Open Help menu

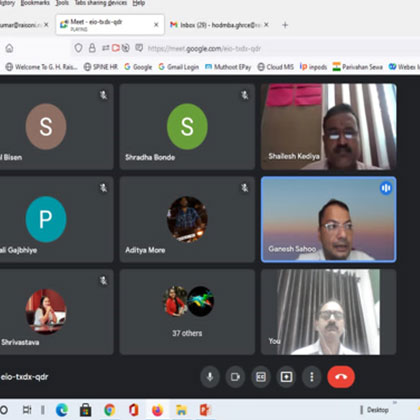(139, 3)
